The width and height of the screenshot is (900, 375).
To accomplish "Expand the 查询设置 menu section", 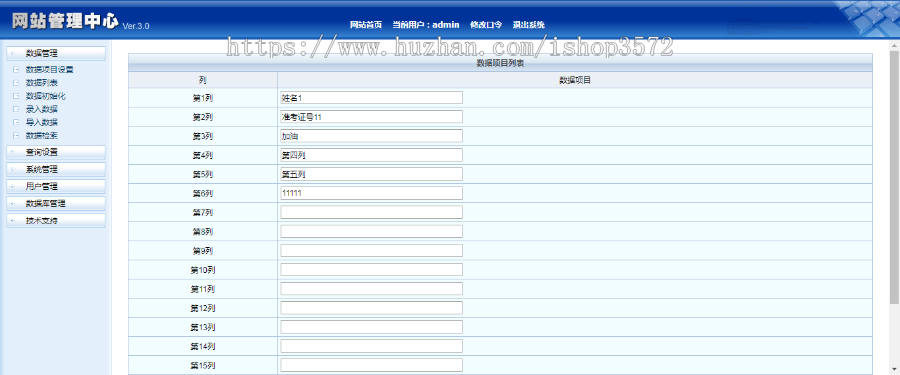I will click(56, 152).
